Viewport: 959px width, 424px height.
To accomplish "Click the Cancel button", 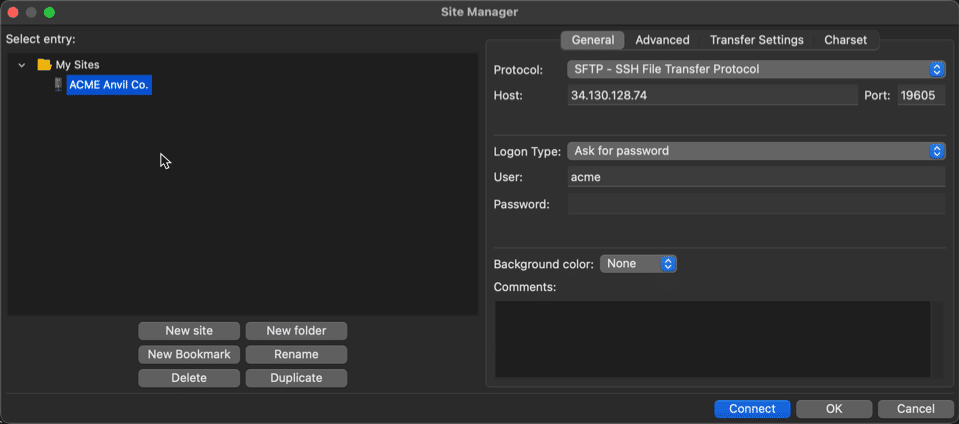I will [916, 409].
